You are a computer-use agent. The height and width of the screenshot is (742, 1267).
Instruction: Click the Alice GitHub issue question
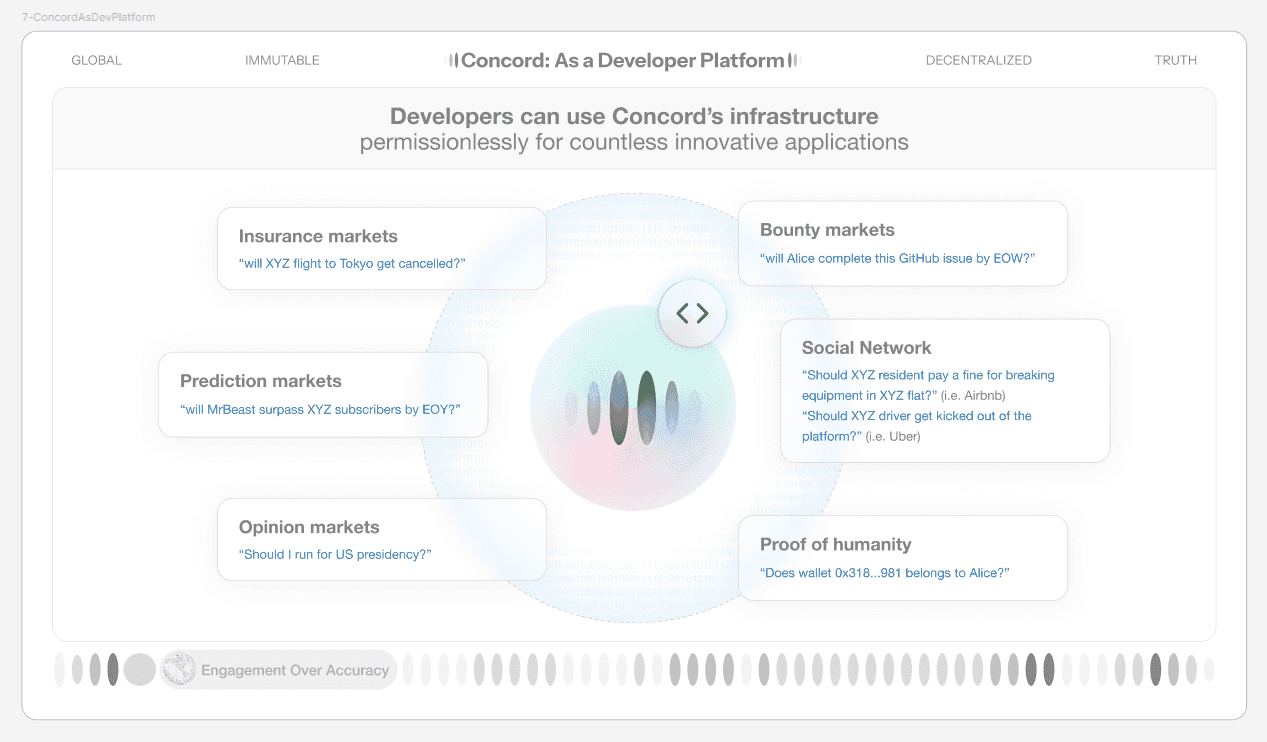pyautogui.click(x=897, y=258)
